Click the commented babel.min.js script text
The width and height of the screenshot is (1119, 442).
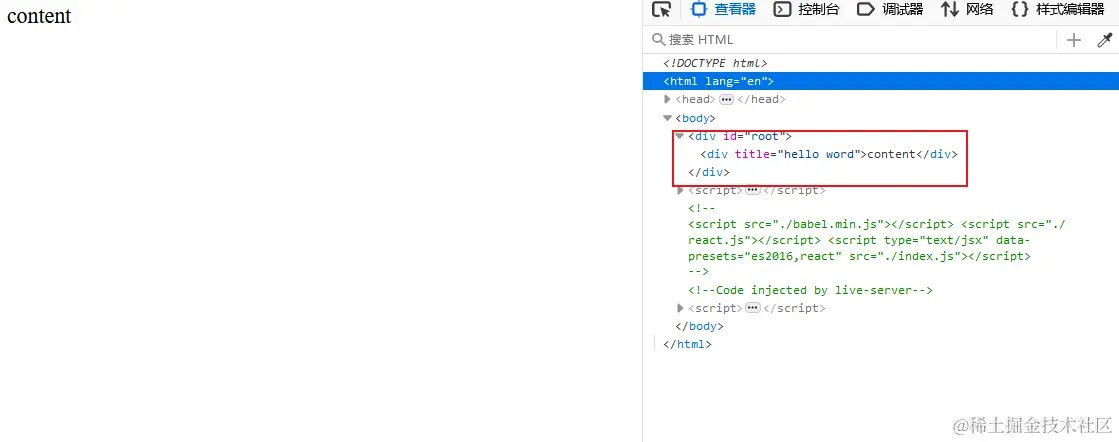coord(821,224)
